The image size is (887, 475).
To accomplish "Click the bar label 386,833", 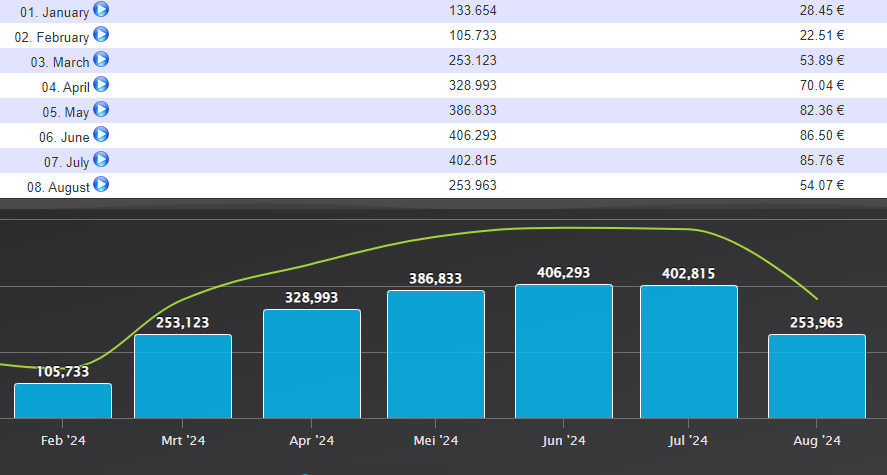I will click(x=436, y=278).
